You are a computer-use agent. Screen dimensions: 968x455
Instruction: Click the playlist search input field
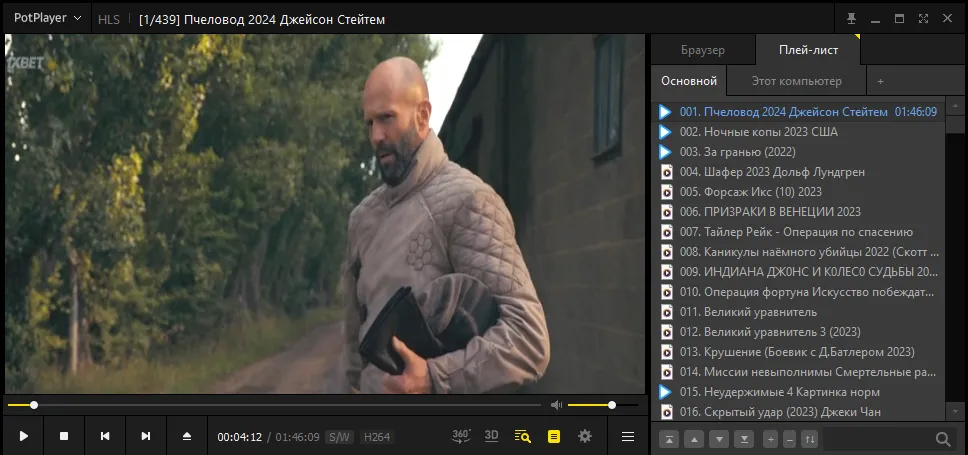pos(878,440)
